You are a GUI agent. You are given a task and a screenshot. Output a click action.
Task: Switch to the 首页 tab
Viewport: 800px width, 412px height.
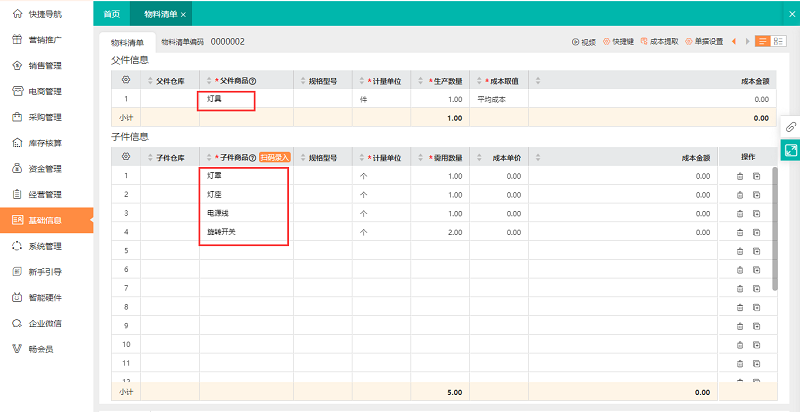(x=112, y=14)
